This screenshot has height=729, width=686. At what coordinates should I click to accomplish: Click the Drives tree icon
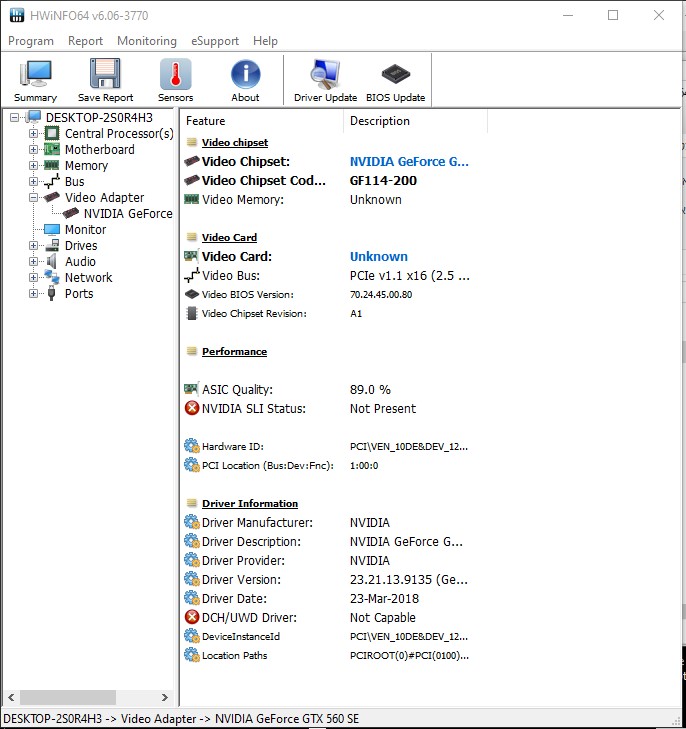point(52,245)
